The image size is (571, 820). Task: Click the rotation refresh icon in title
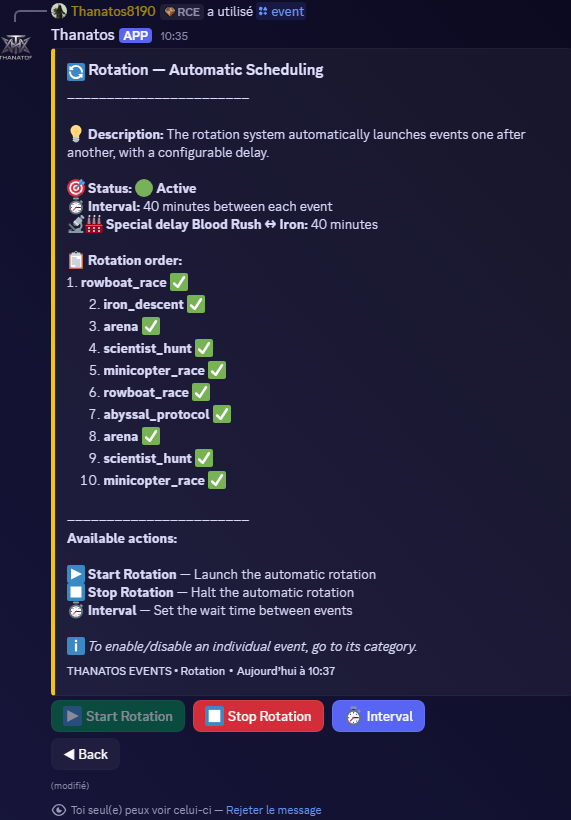76,71
